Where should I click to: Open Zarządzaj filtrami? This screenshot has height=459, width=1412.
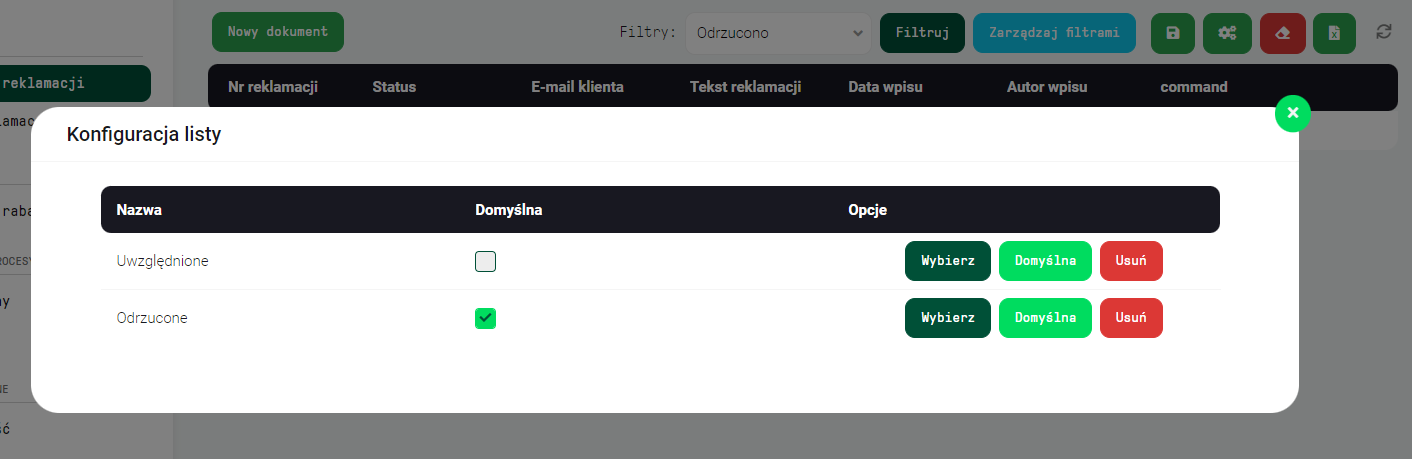(x=1054, y=33)
